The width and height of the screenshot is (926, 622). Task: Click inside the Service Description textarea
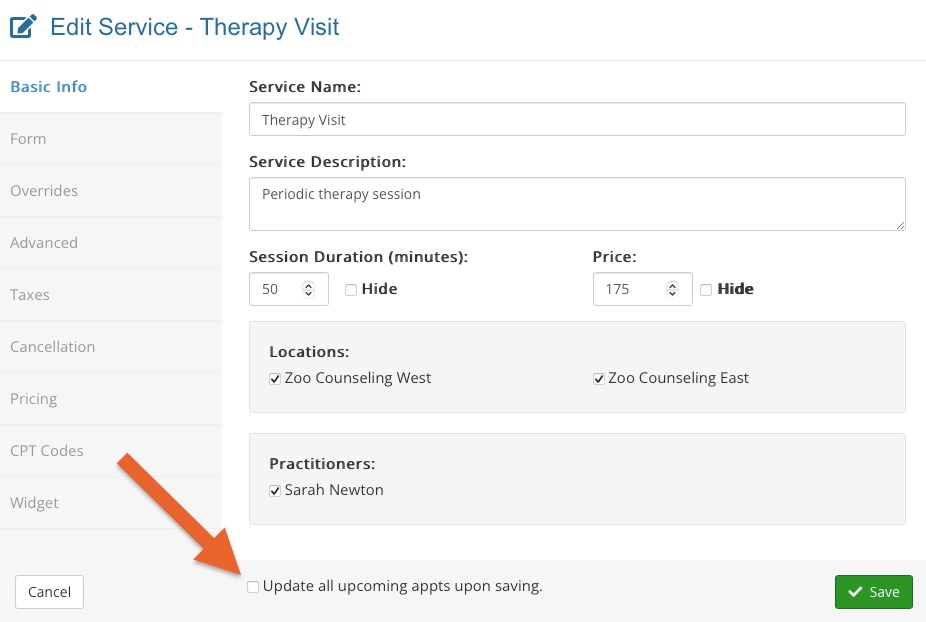pyautogui.click(x=577, y=204)
